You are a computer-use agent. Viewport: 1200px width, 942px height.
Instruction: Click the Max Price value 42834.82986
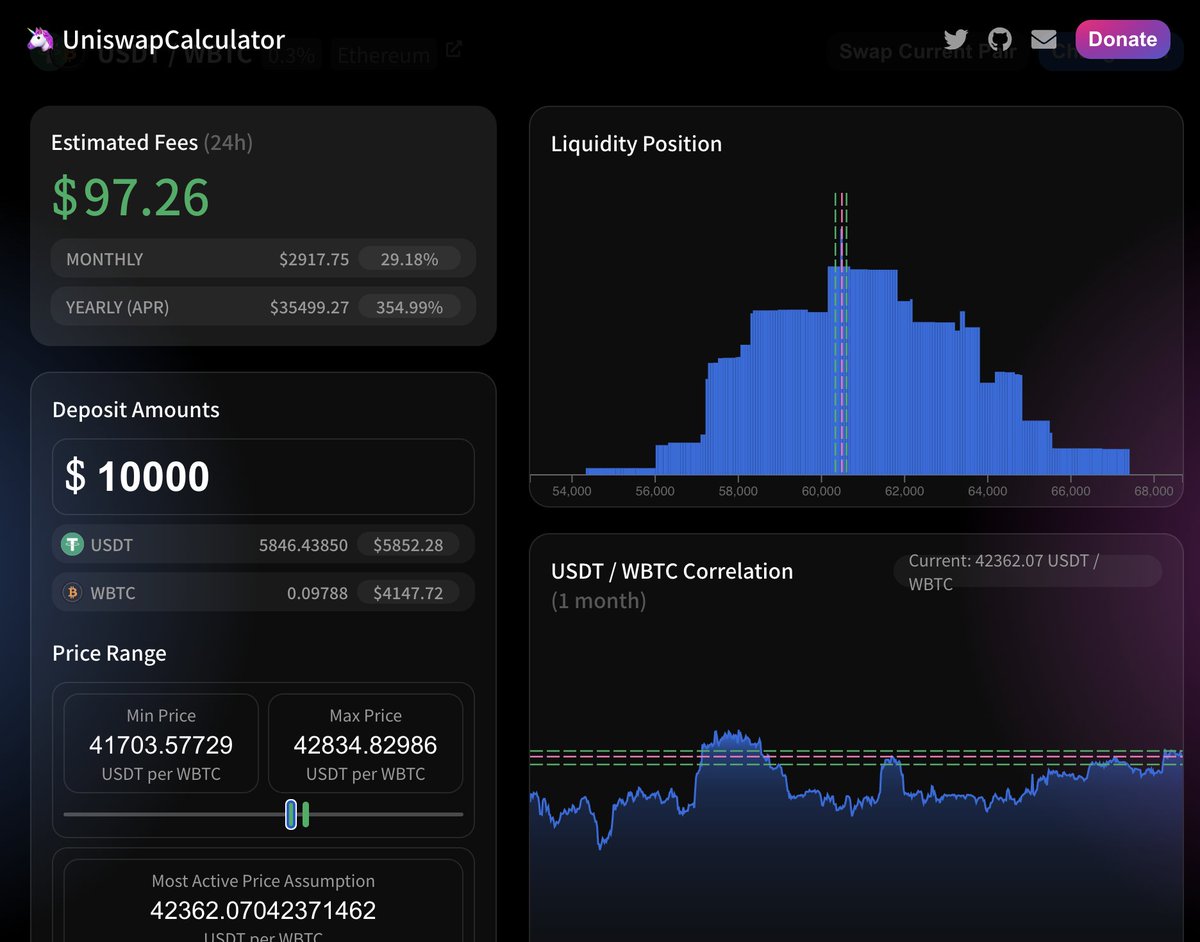365,745
